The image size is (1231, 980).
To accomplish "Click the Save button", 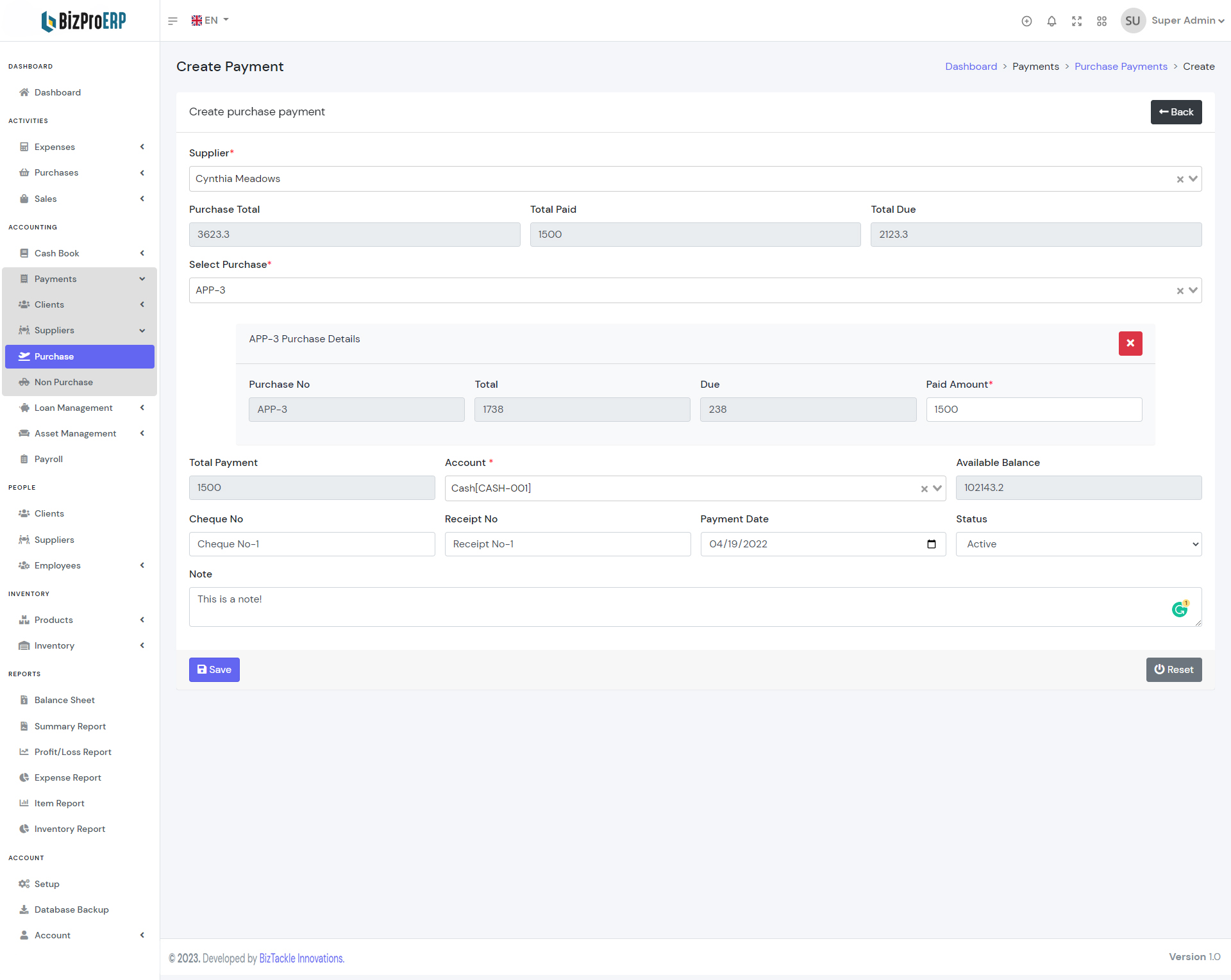I will (214, 670).
